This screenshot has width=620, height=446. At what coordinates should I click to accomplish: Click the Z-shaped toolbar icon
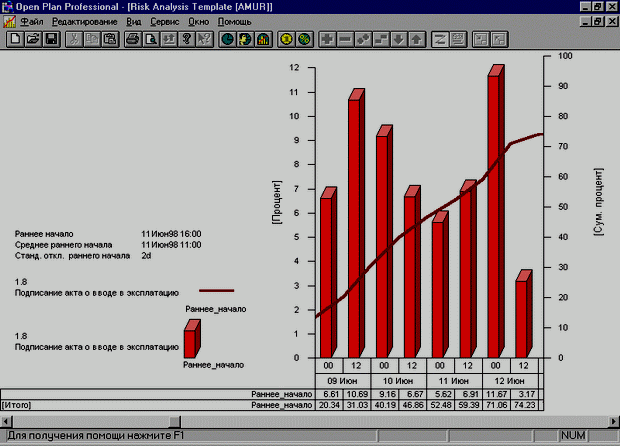[440, 39]
